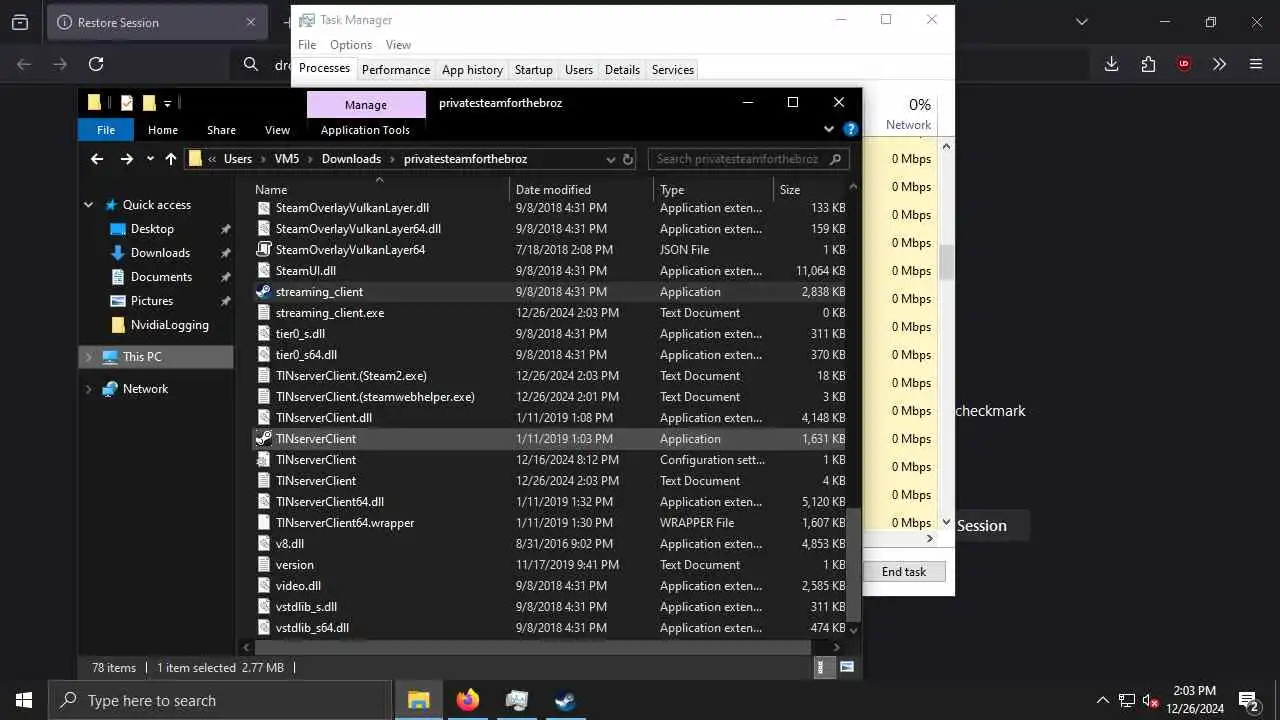The height and width of the screenshot is (720, 1280).
Task: Click End task button in Task Manager
Action: pyautogui.click(x=904, y=572)
